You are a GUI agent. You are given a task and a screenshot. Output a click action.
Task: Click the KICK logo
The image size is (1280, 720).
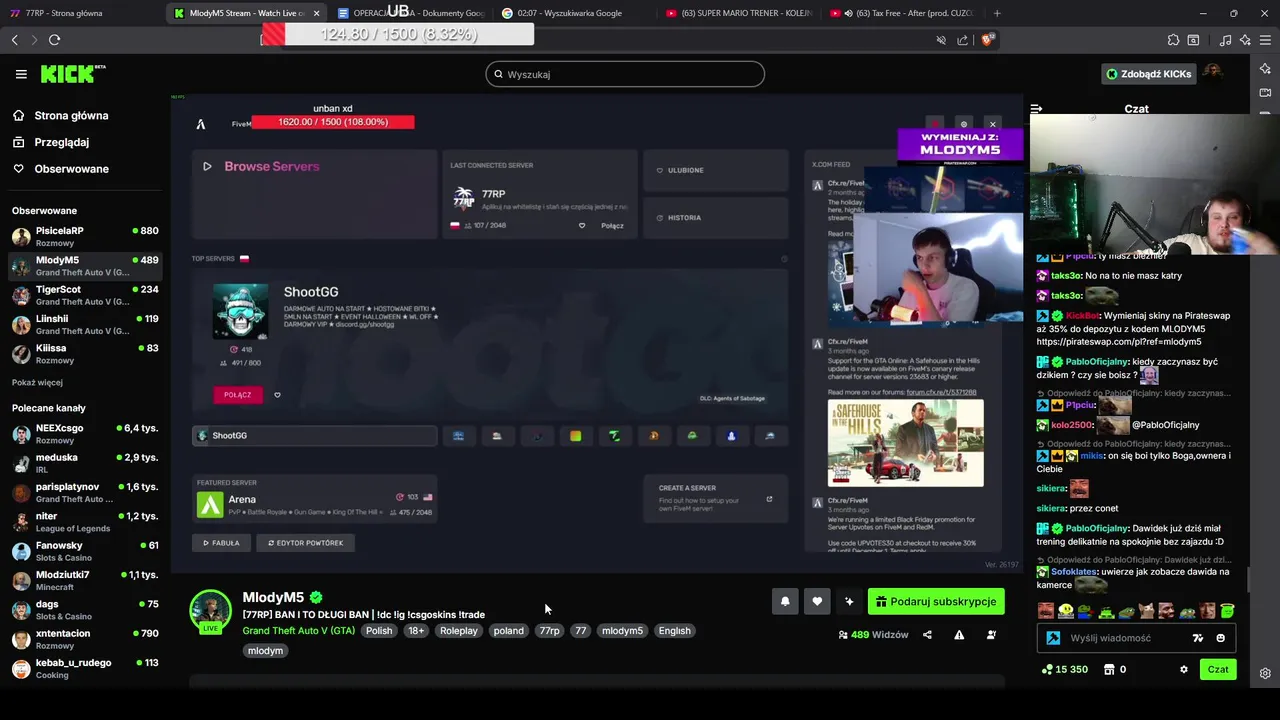(72, 74)
